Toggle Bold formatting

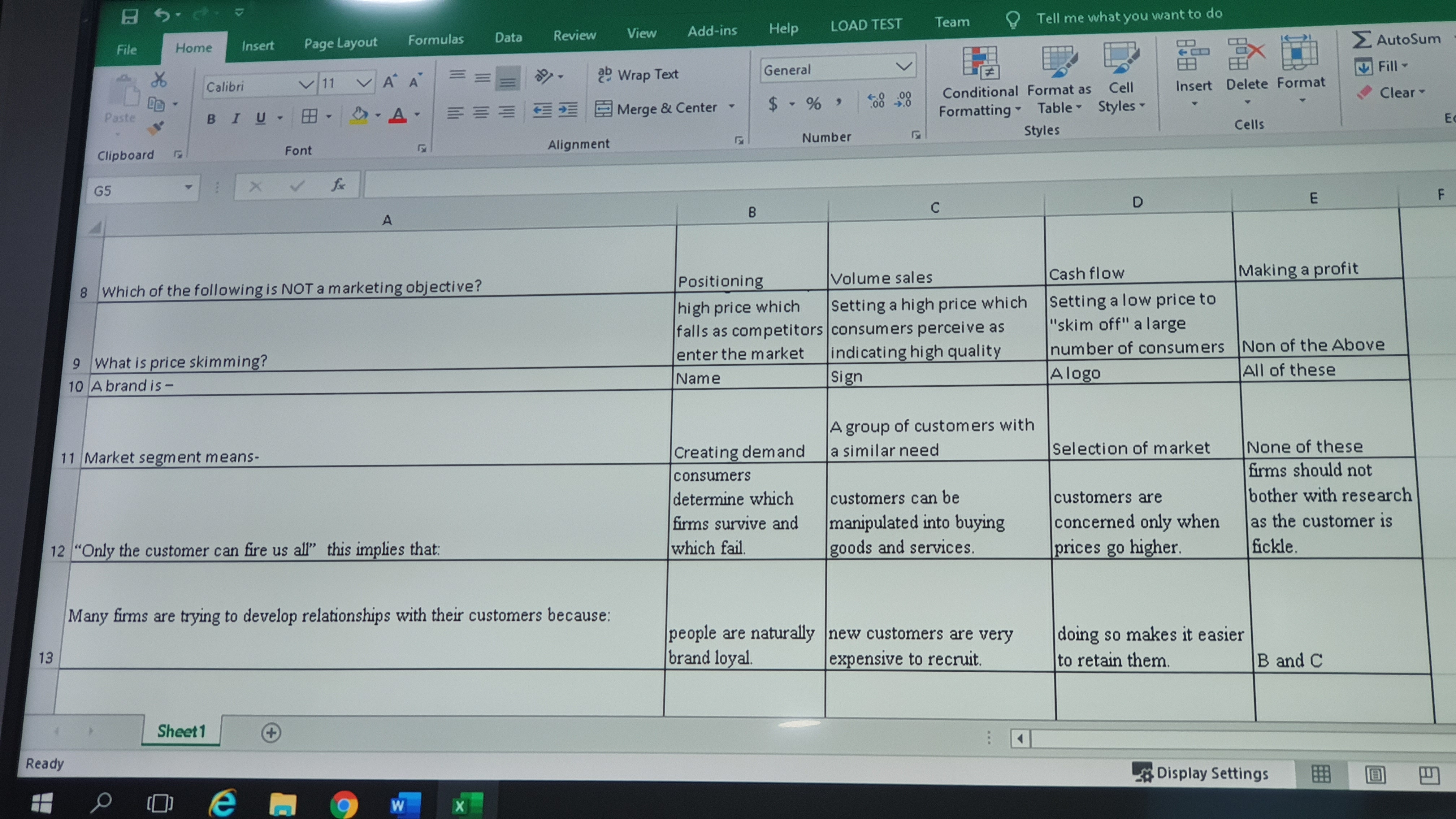211,119
